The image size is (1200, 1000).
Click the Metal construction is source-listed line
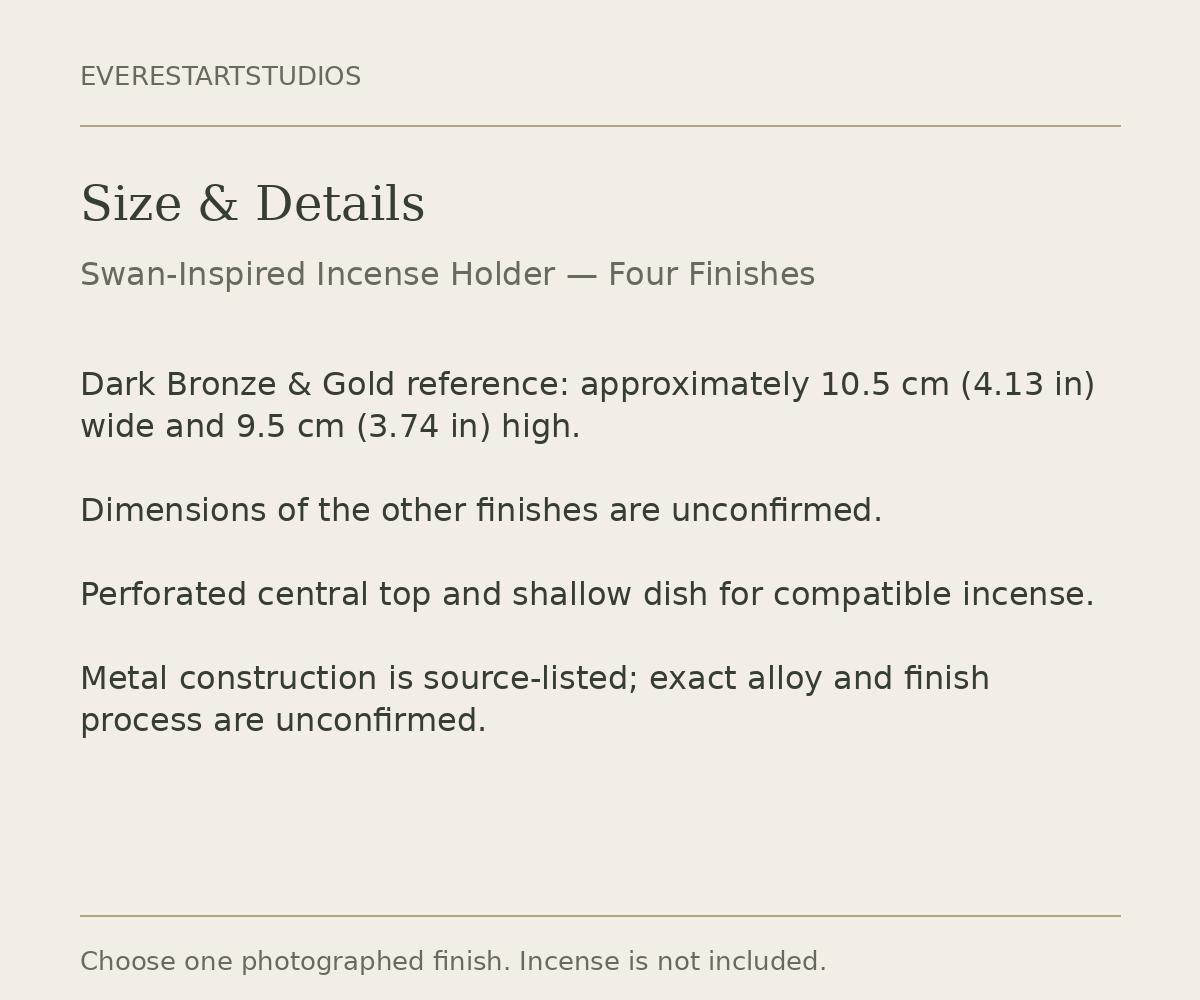[x=534, y=679]
